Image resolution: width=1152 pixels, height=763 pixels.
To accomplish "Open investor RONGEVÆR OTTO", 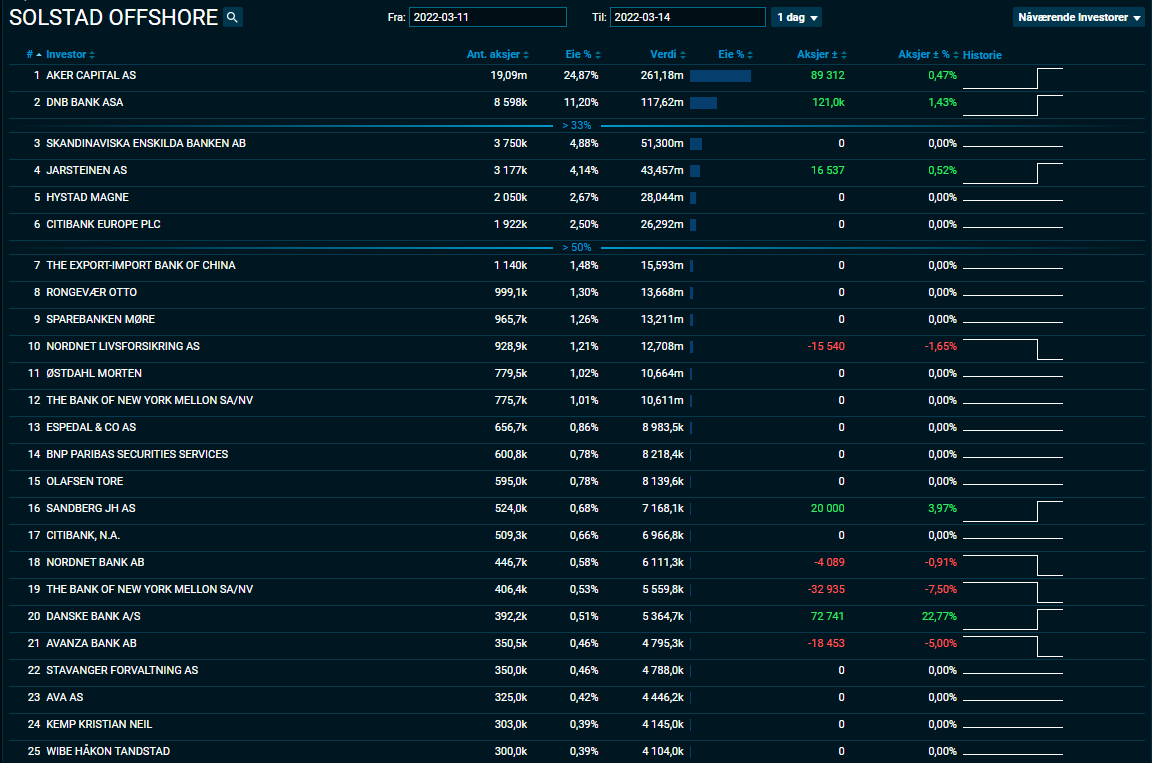I will click(x=91, y=292).
